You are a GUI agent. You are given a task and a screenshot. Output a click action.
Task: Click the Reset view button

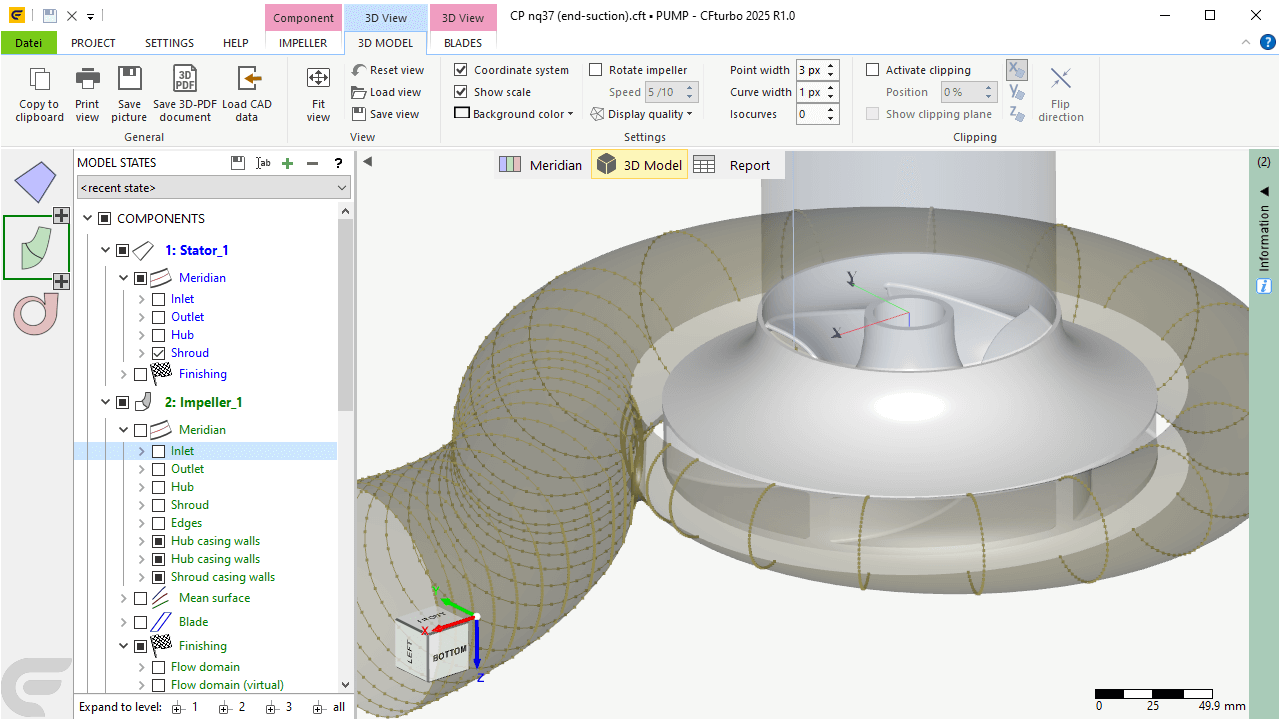tap(388, 70)
